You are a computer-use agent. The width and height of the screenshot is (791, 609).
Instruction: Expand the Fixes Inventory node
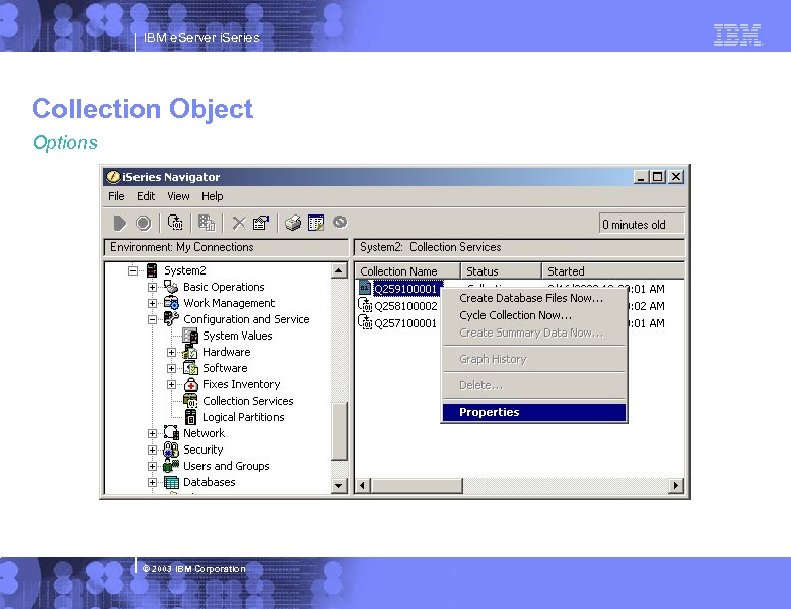[172, 384]
